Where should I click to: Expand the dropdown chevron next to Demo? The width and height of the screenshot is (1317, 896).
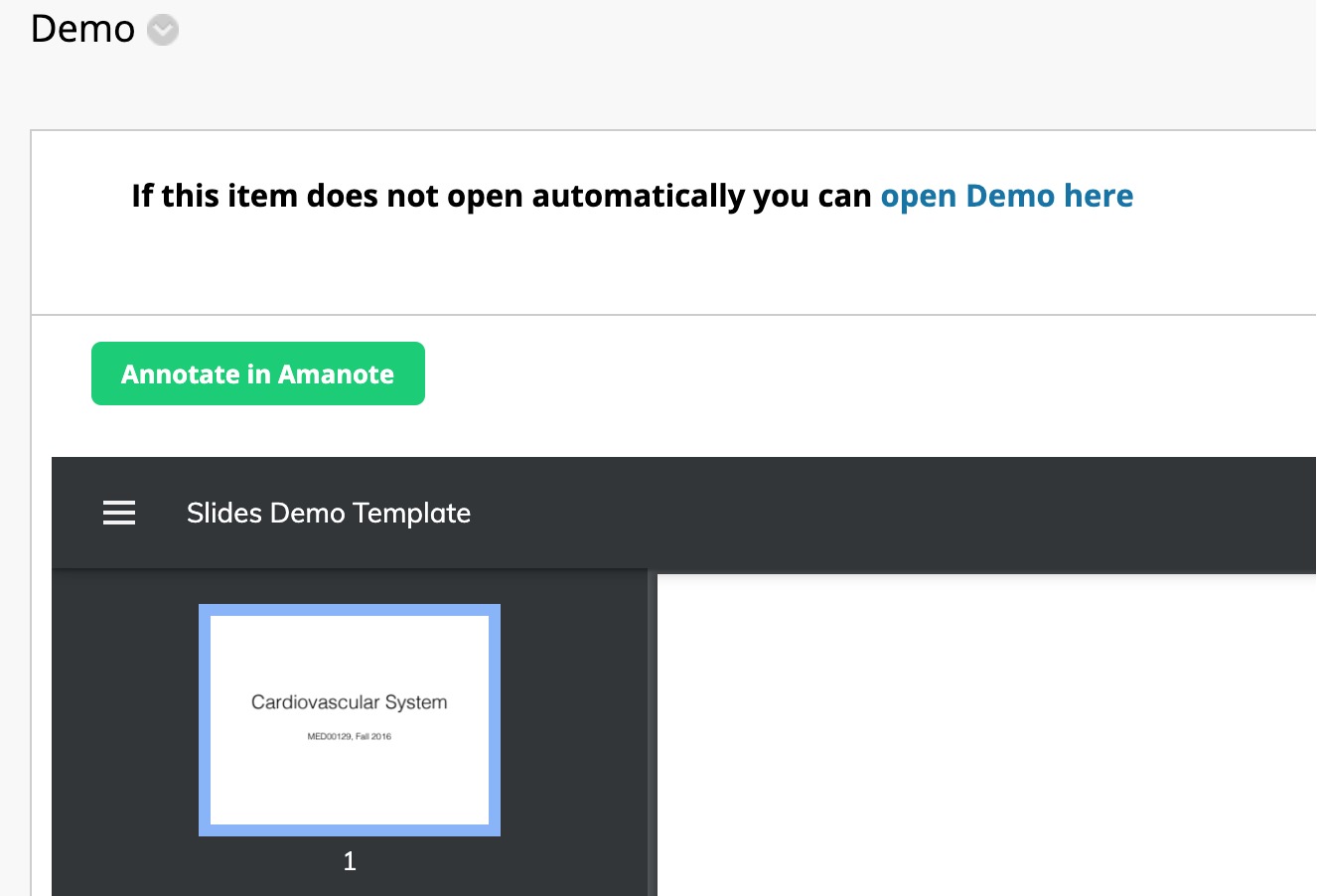tap(163, 31)
